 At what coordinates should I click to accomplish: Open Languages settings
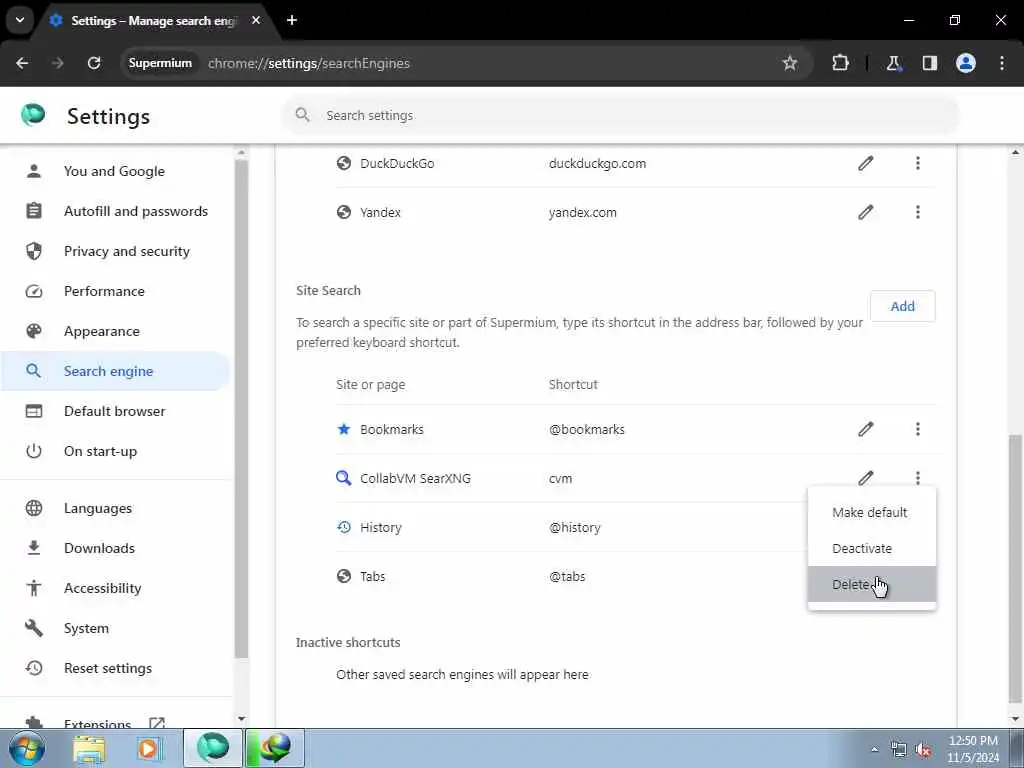pos(114,508)
